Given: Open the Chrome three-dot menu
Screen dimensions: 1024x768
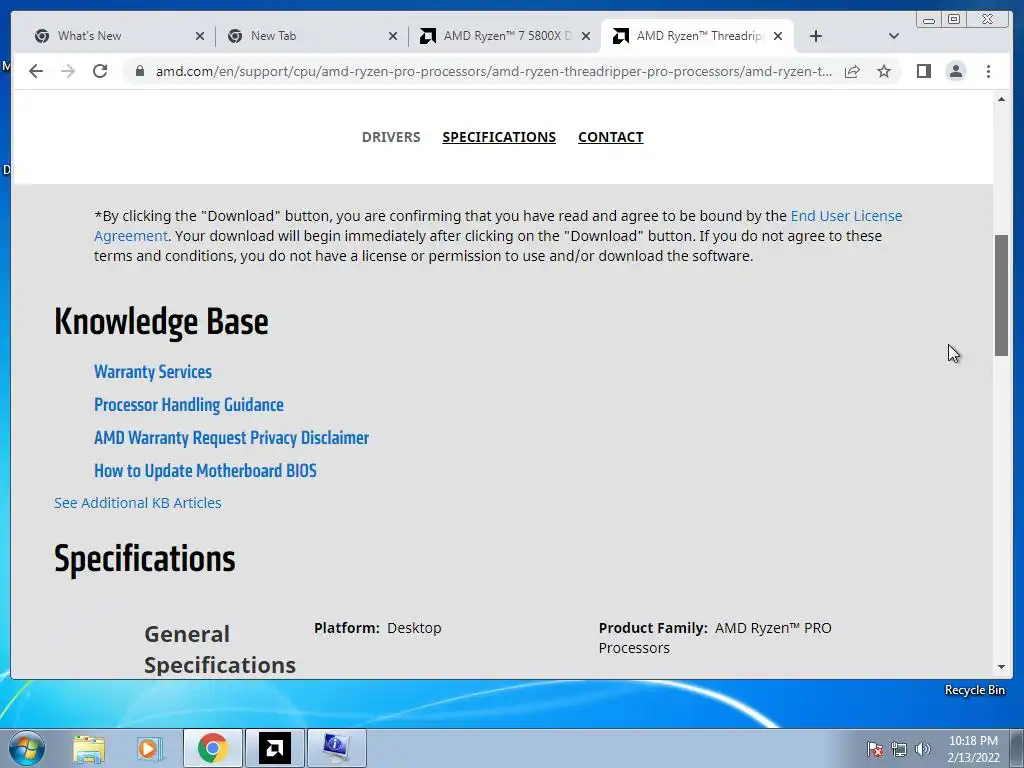Looking at the screenshot, I should [988, 71].
